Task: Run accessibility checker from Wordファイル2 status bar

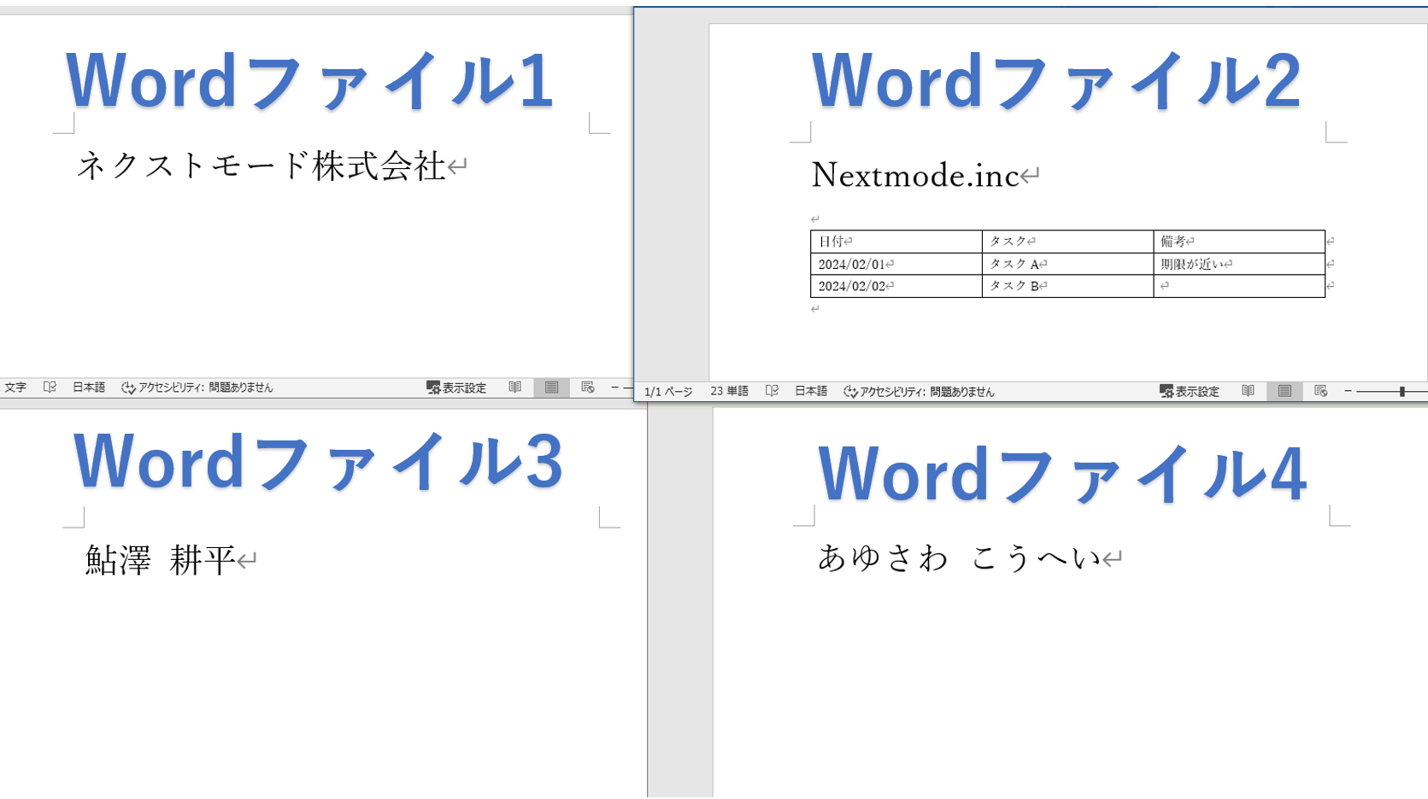Action: 920,391
